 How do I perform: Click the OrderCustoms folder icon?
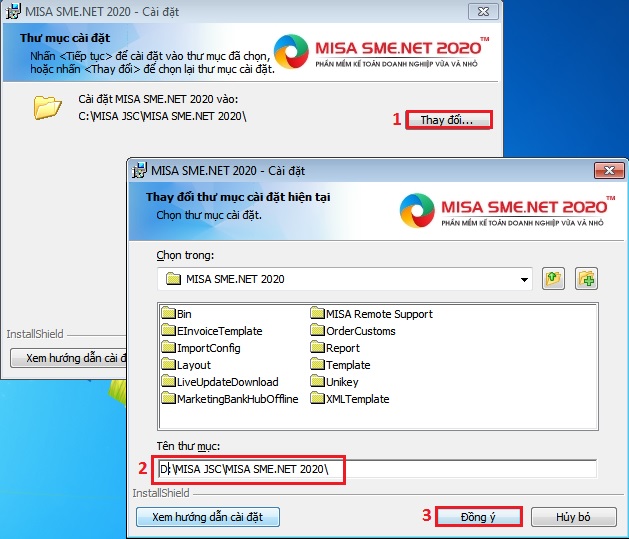[318, 330]
